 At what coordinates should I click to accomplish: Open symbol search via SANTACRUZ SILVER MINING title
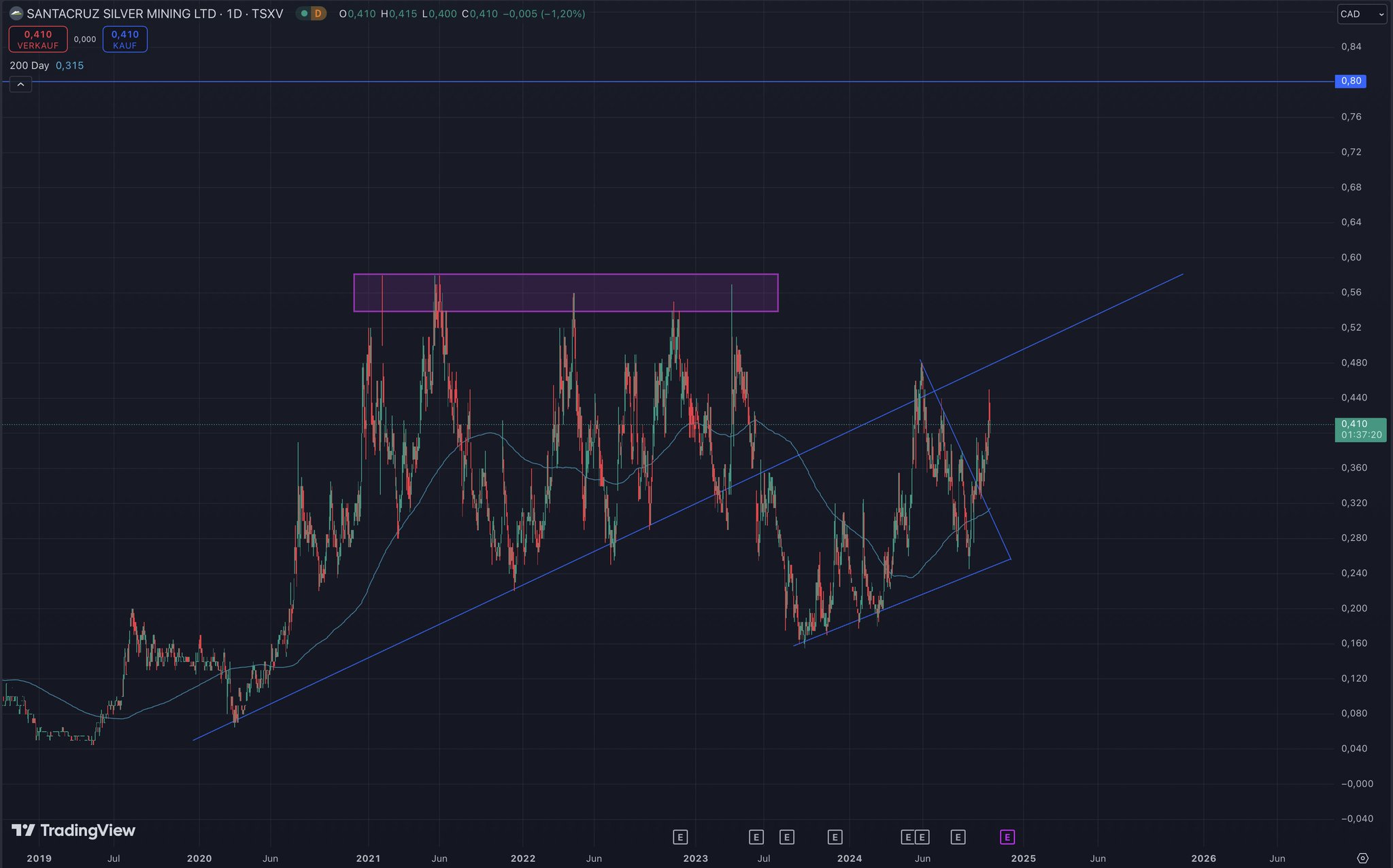tap(154, 14)
